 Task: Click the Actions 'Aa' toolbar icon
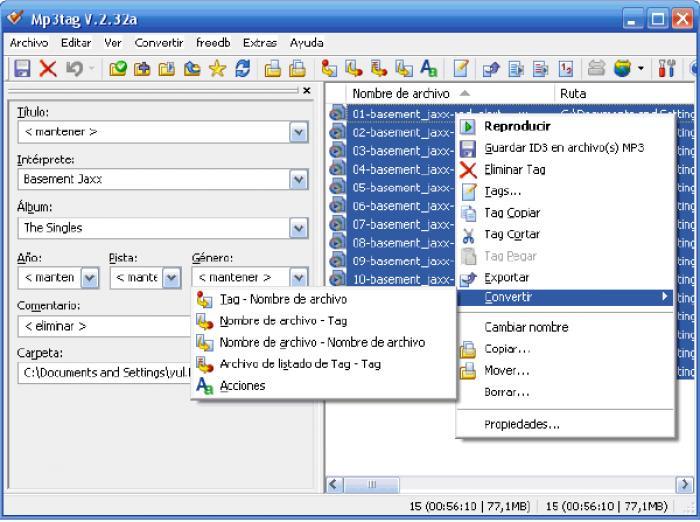429,69
